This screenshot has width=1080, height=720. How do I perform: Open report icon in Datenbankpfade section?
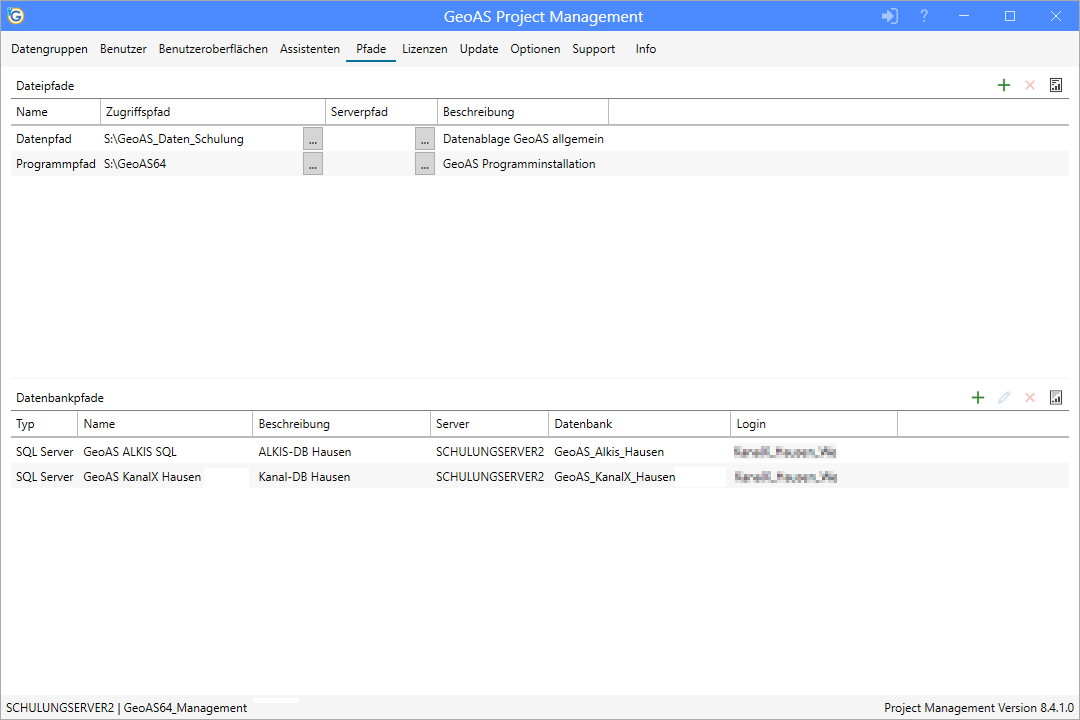point(1056,398)
